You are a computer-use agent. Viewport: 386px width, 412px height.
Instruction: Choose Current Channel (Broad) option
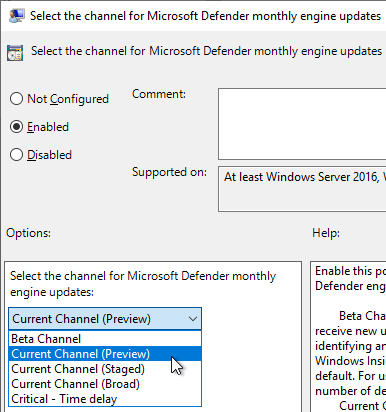105,384
